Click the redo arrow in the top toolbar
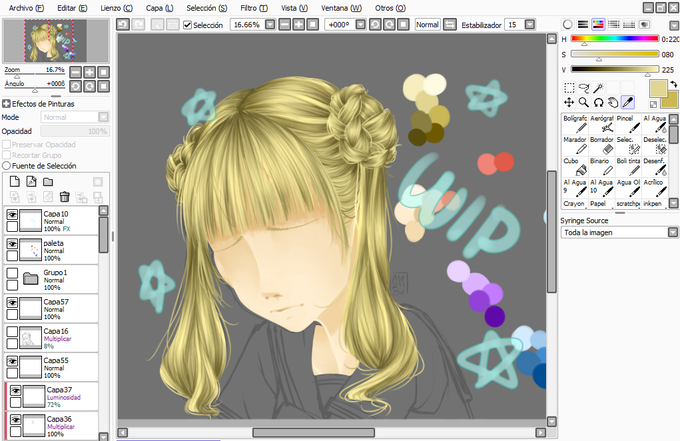 coord(138,25)
